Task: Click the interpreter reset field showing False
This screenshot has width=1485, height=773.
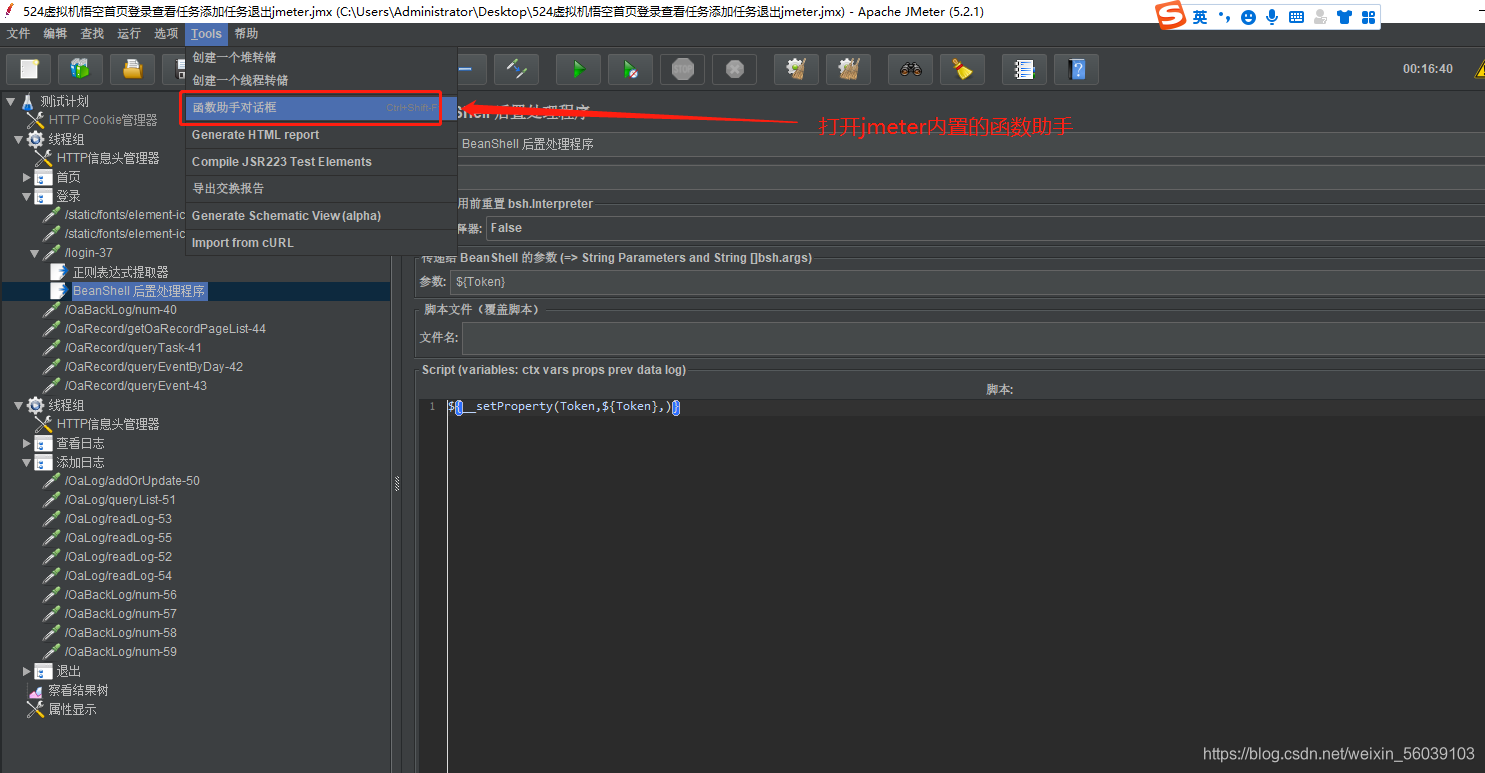Action: click(x=986, y=228)
